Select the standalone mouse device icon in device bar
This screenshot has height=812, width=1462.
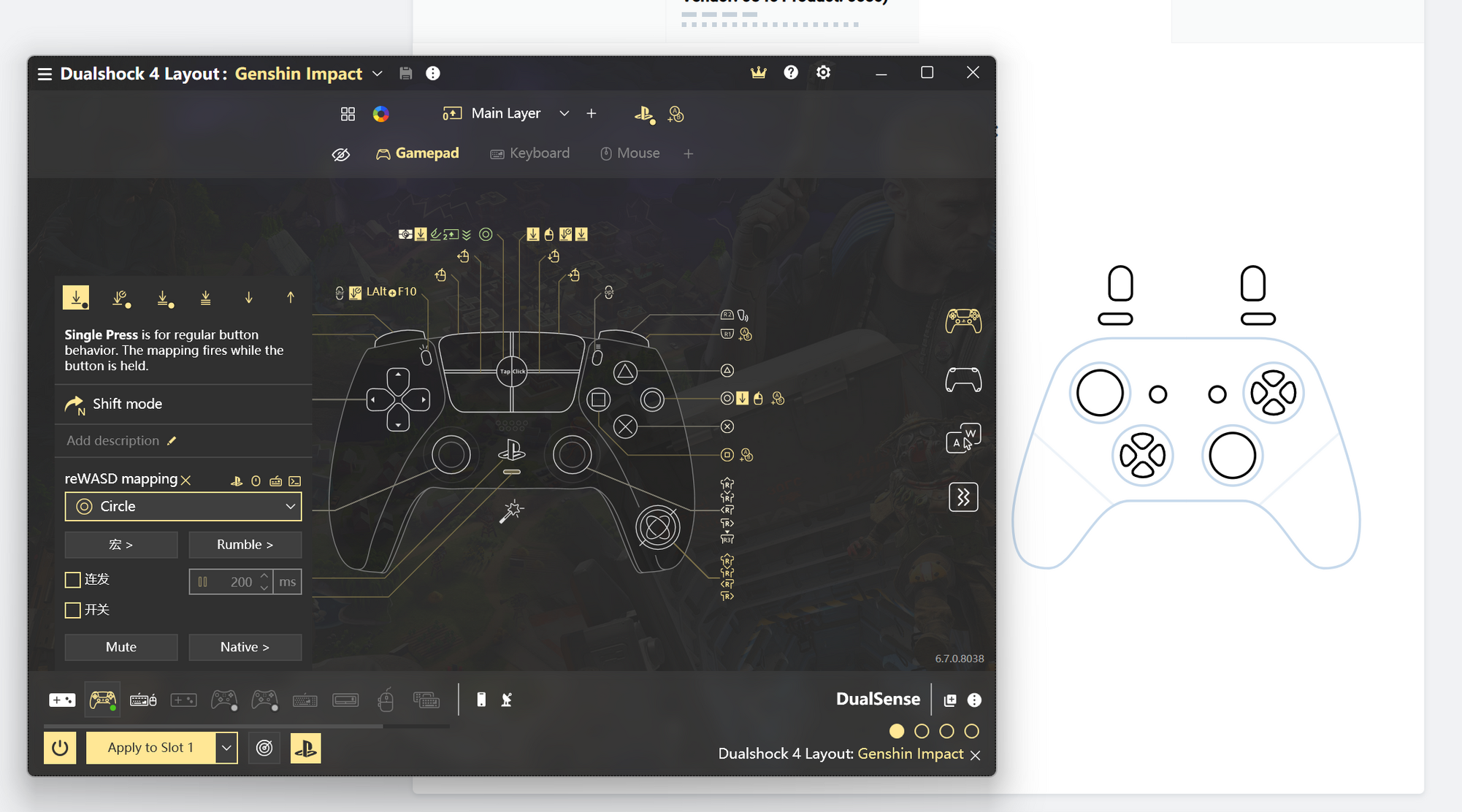[386, 700]
